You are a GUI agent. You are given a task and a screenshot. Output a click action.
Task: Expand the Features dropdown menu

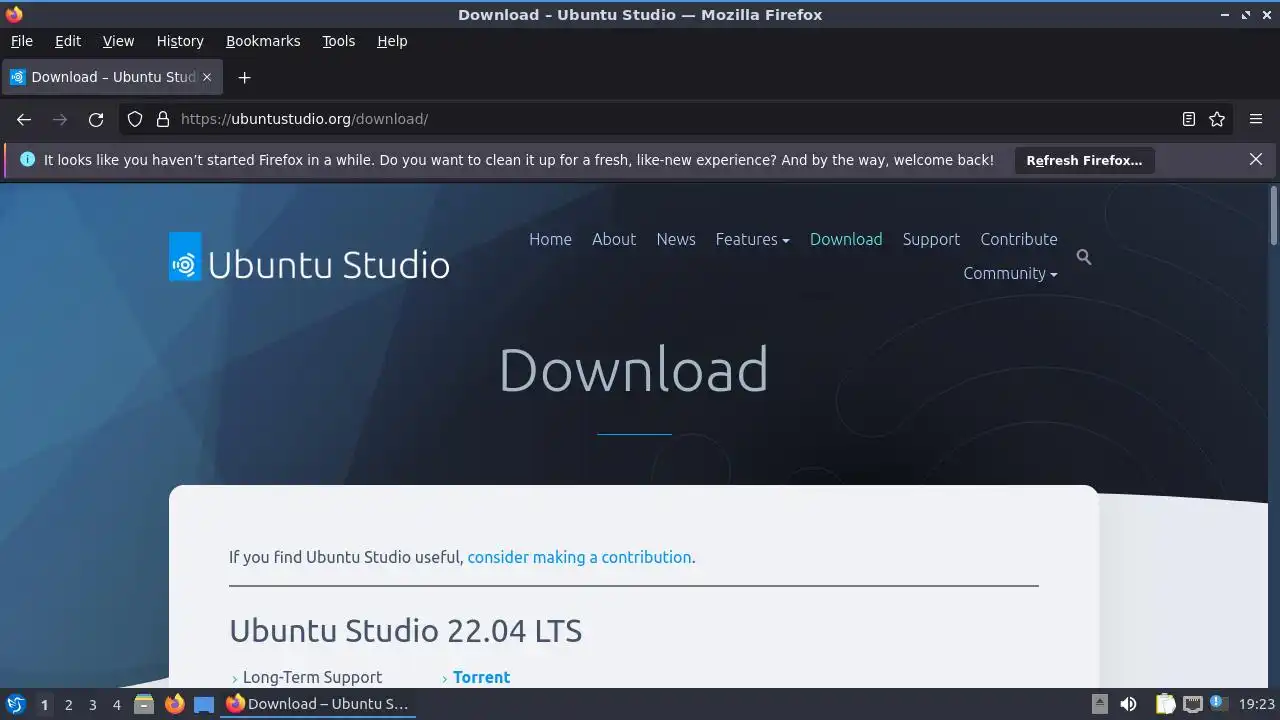pos(752,239)
